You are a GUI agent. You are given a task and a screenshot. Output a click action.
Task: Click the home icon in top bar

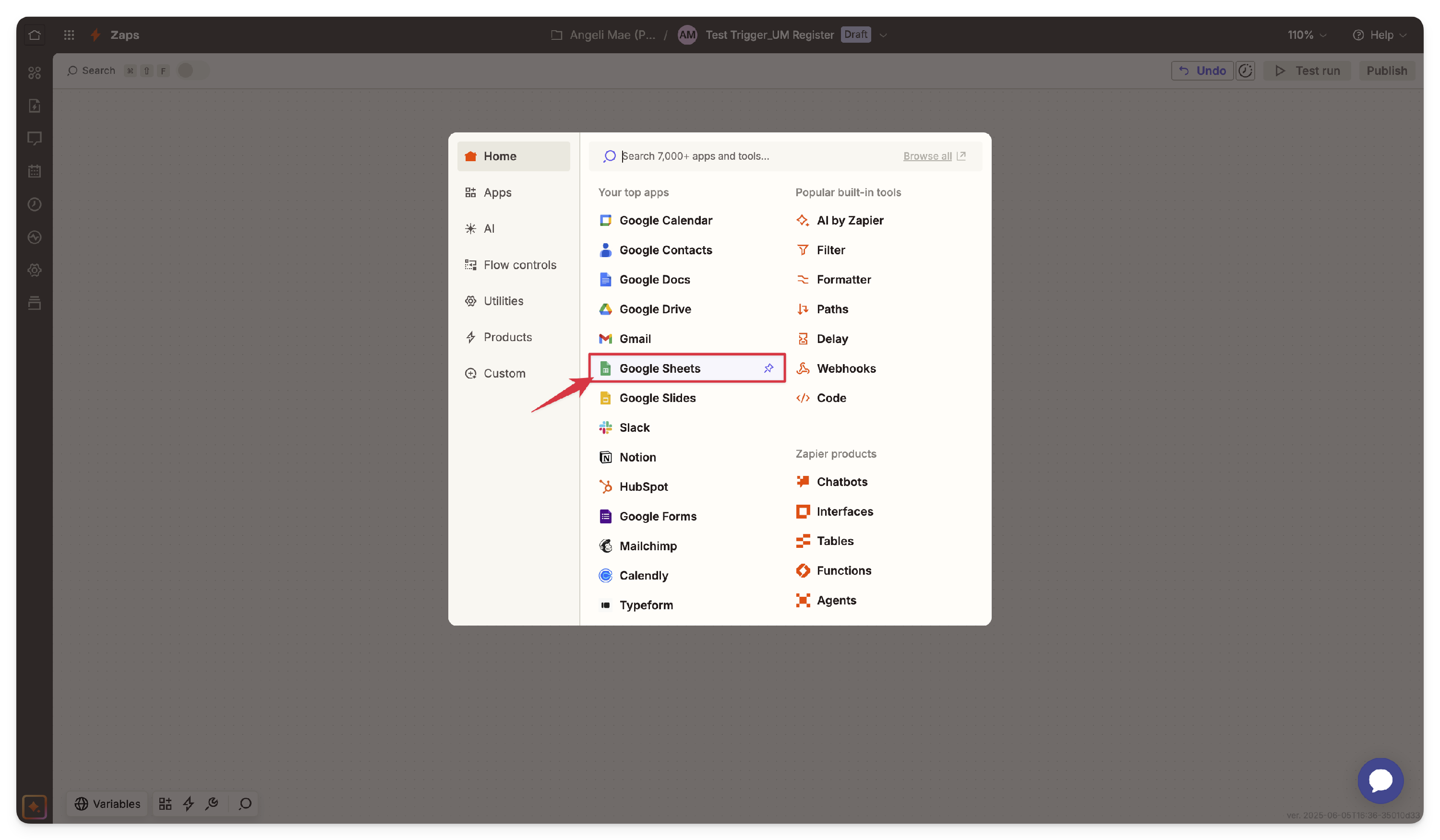pyautogui.click(x=34, y=35)
